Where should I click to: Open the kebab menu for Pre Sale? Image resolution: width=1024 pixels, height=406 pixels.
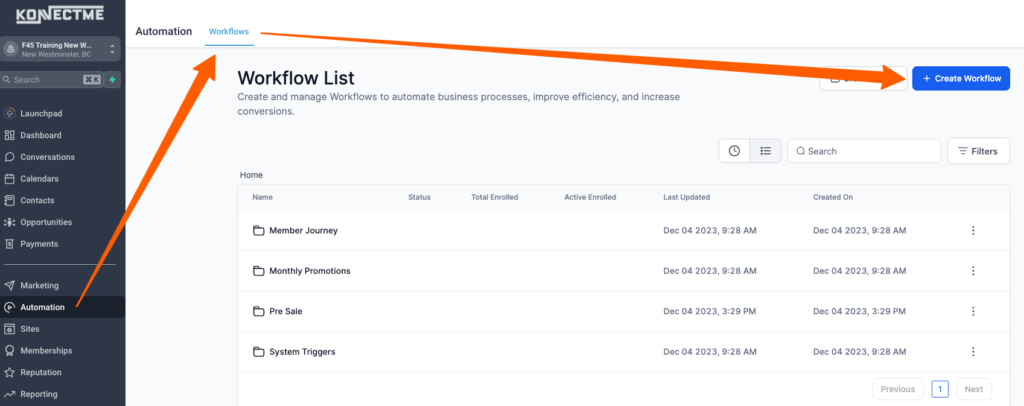pyautogui.click(x=973, y=311)
